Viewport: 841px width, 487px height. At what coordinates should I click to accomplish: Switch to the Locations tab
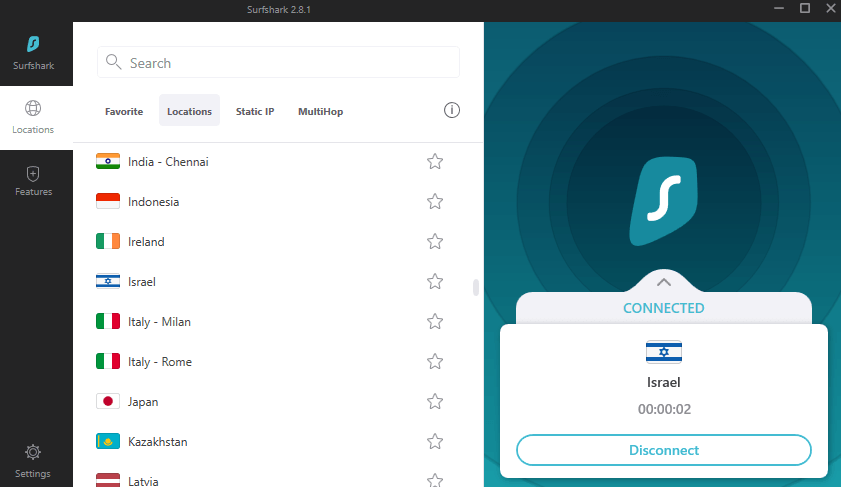click(189, 110)
